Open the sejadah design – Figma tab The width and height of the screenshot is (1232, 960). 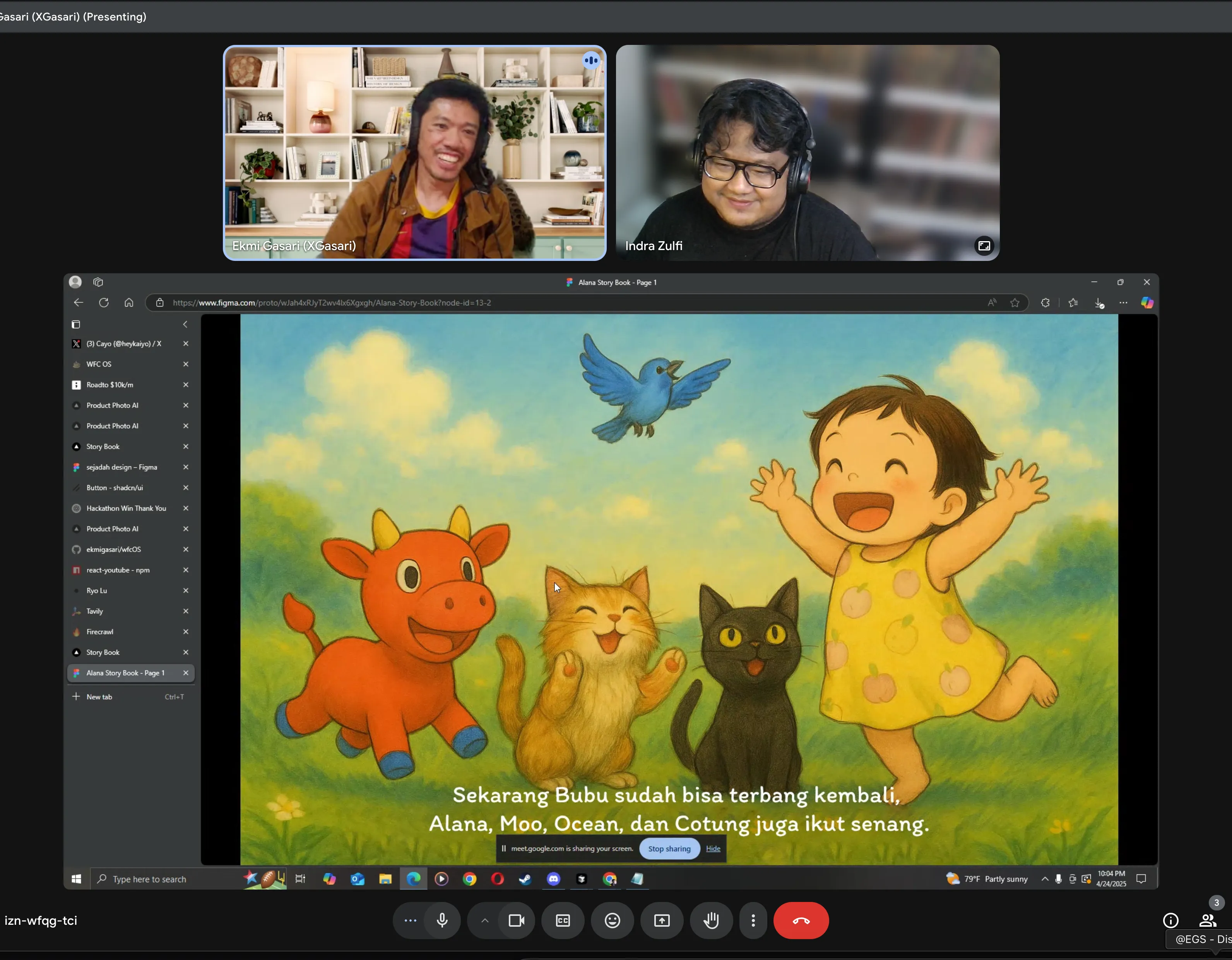pyautogui.click(x=131, y=467)
